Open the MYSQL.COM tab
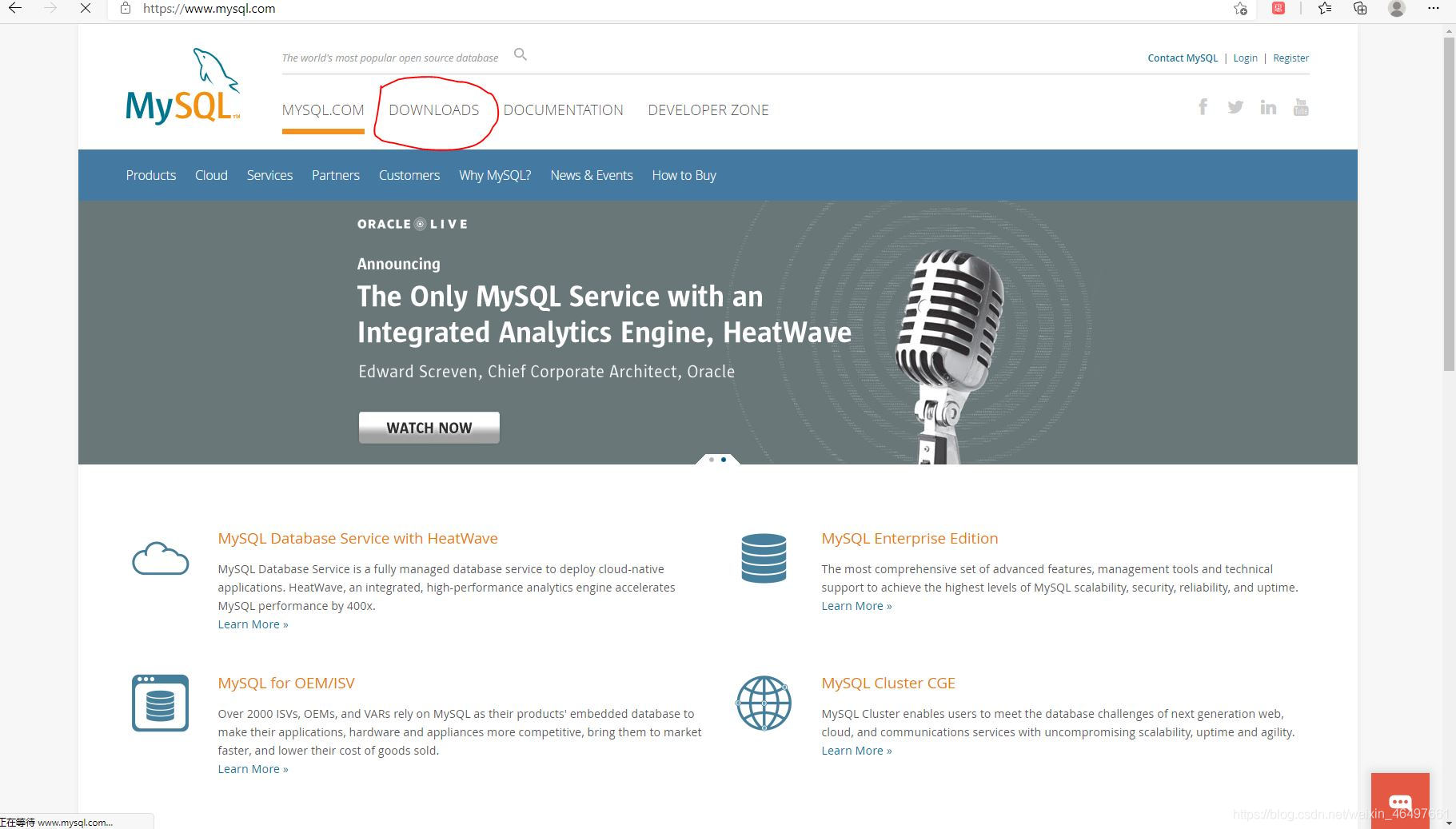 tap(323, 110)
